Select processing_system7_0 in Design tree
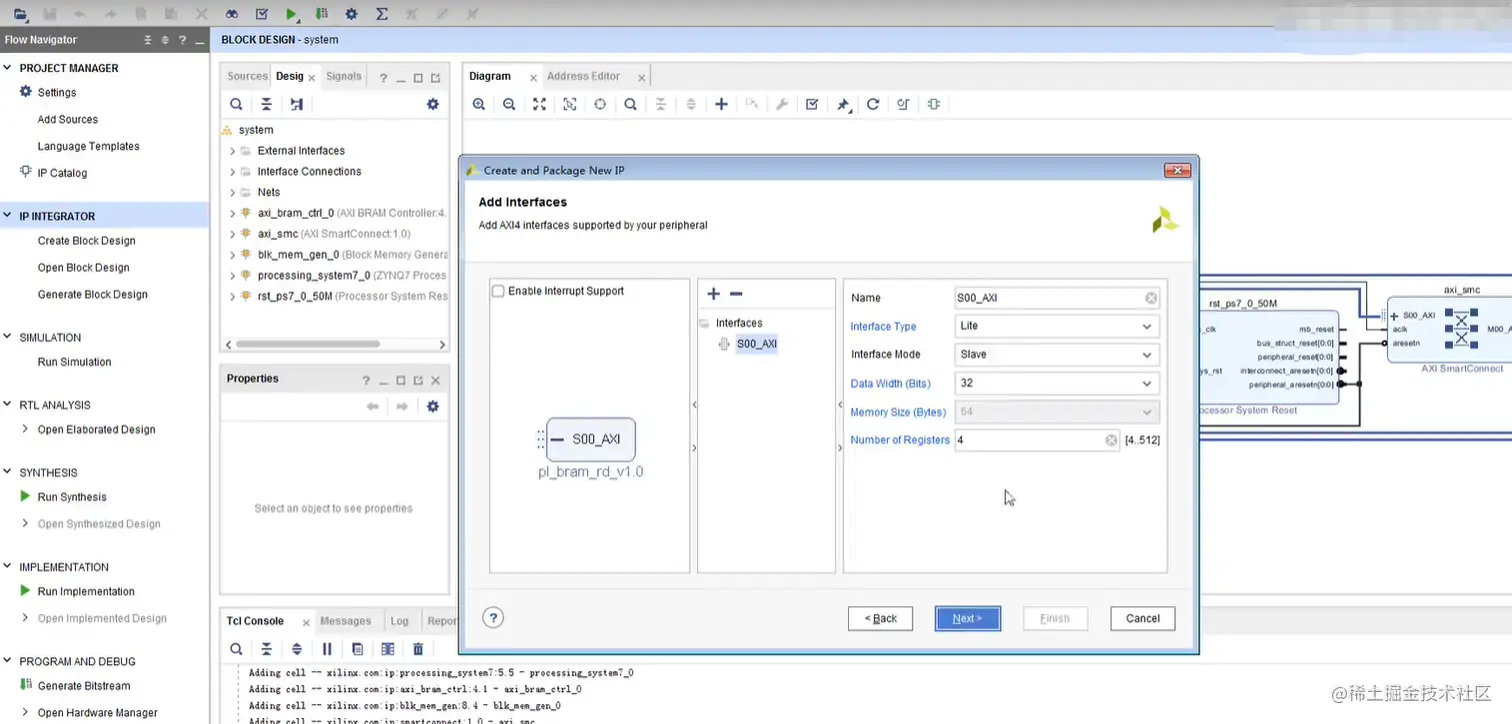This screenshot has height=724, width=1512. [314, 275]
